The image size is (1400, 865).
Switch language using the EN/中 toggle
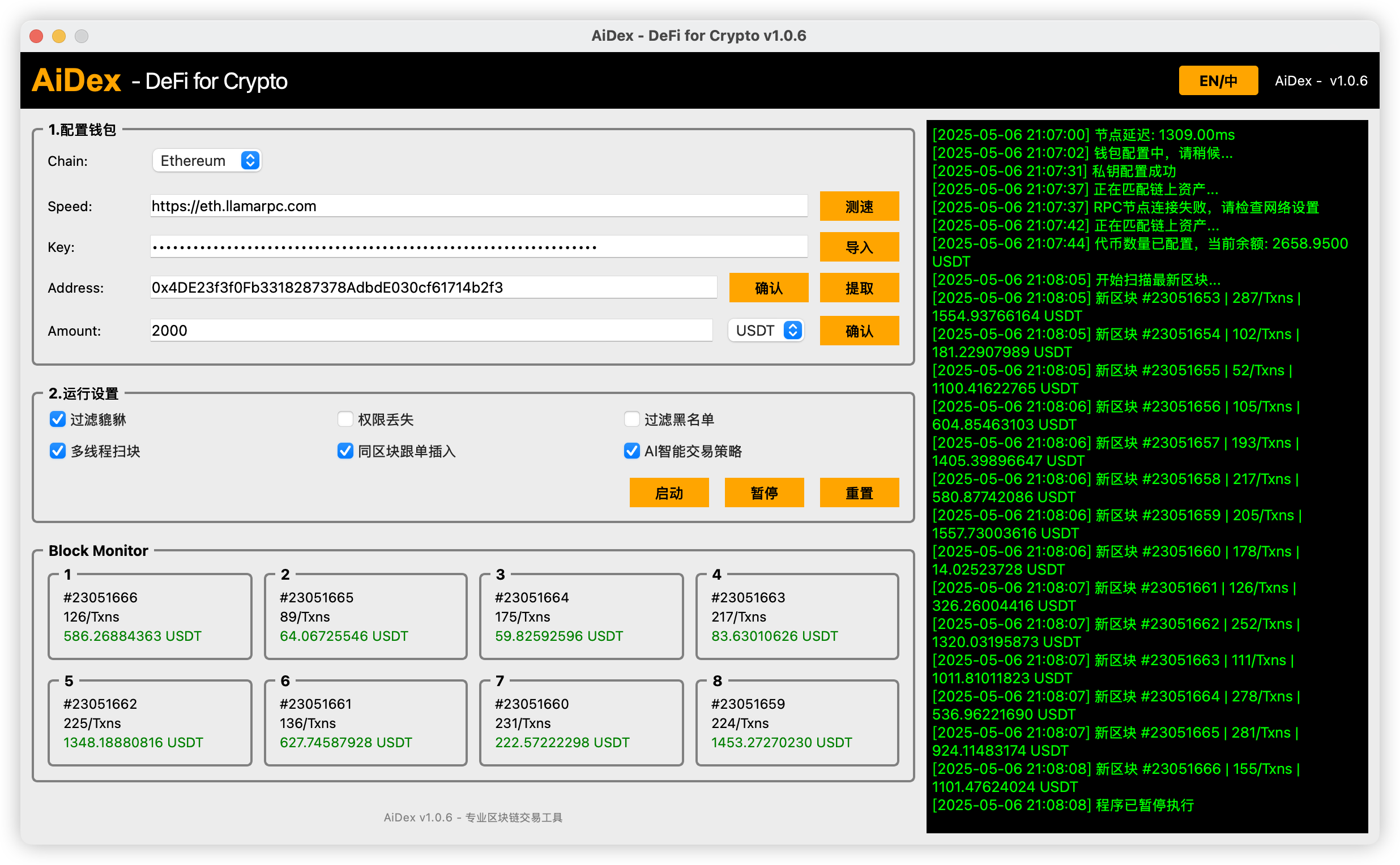click(x=1218, y=80)
